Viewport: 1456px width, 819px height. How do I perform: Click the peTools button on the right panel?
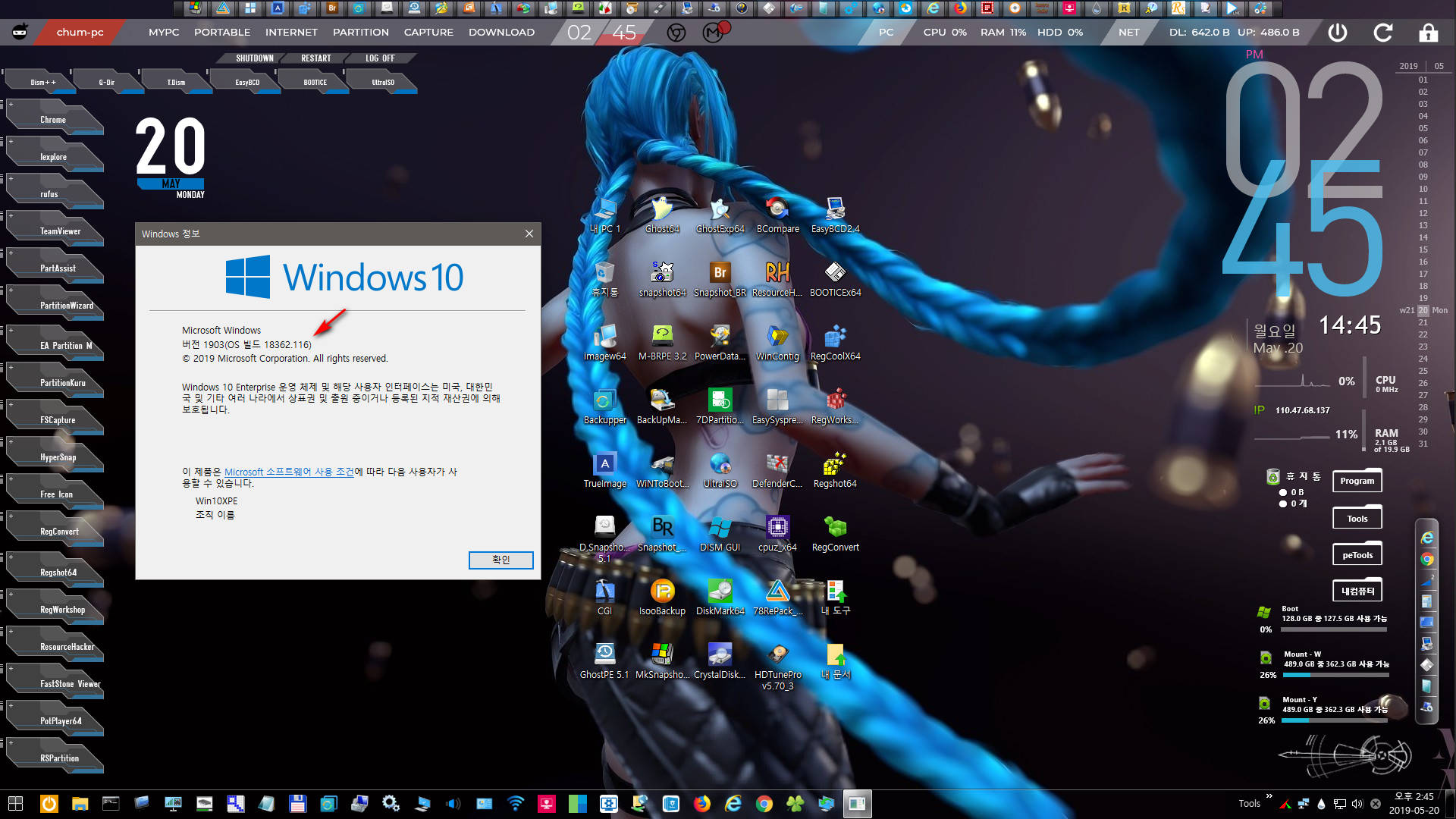click(1357, 555)
